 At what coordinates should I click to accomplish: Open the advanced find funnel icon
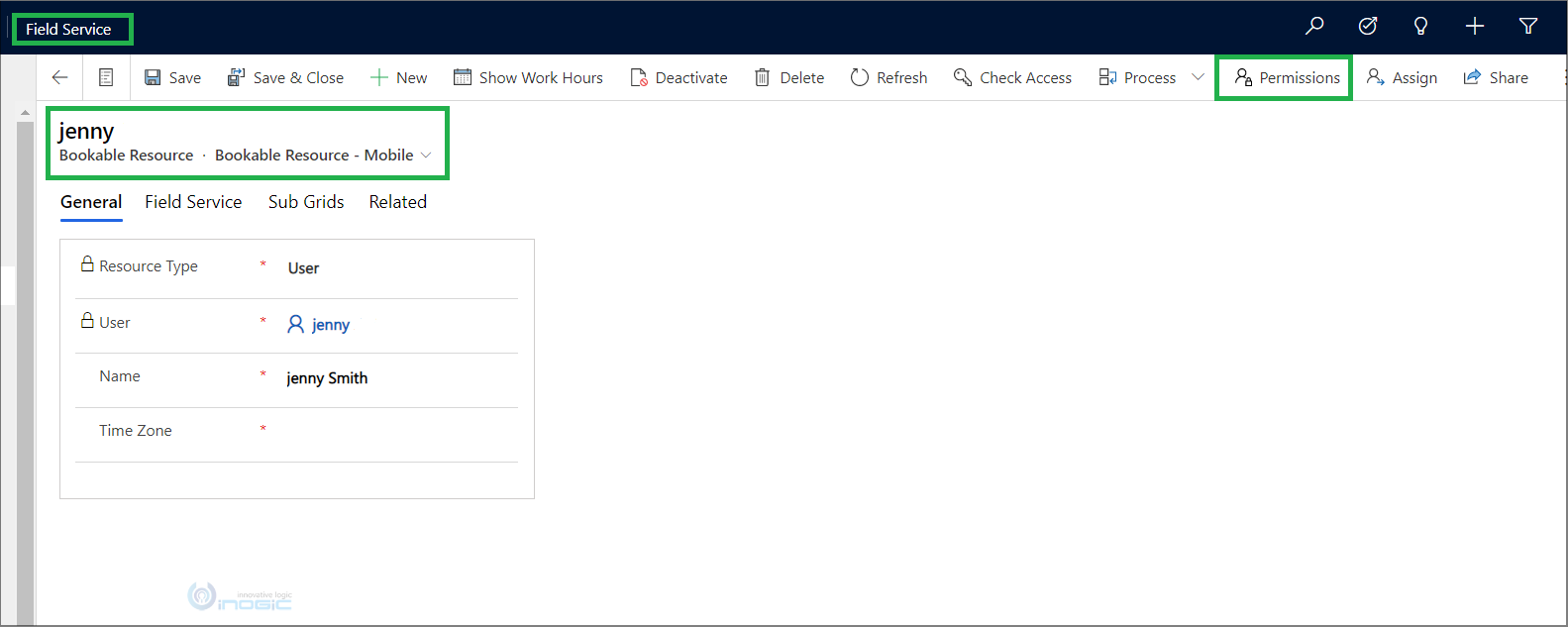pos(1528,27)
